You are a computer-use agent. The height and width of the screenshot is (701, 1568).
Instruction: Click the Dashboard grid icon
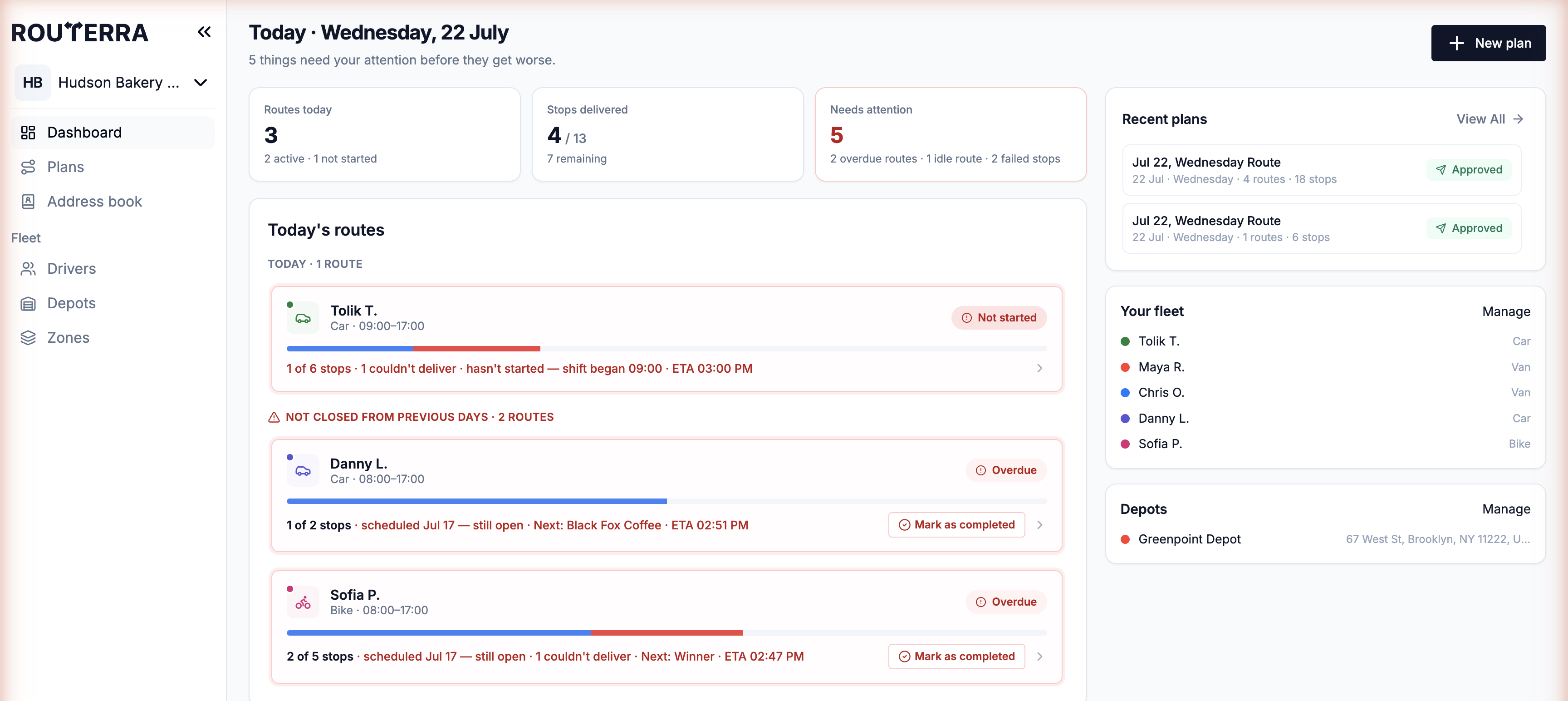click(28, 132)
